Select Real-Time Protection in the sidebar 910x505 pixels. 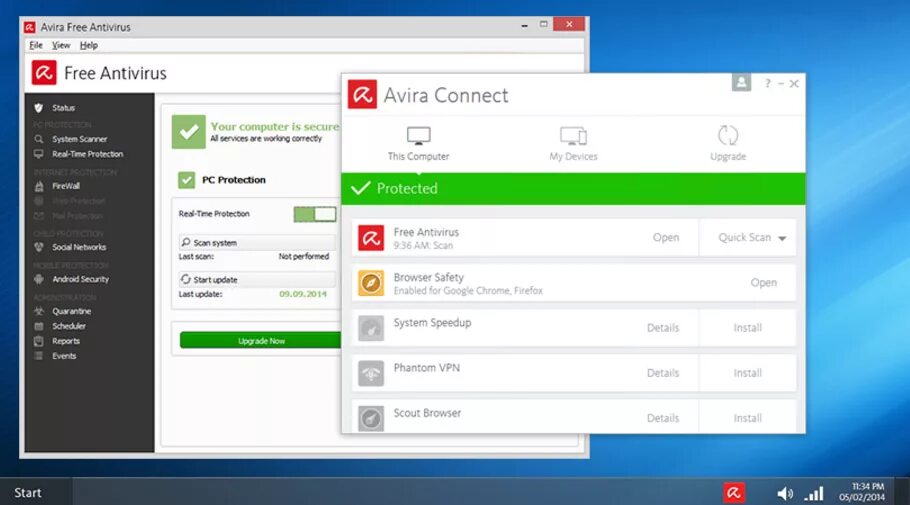[x=88, y=154]
